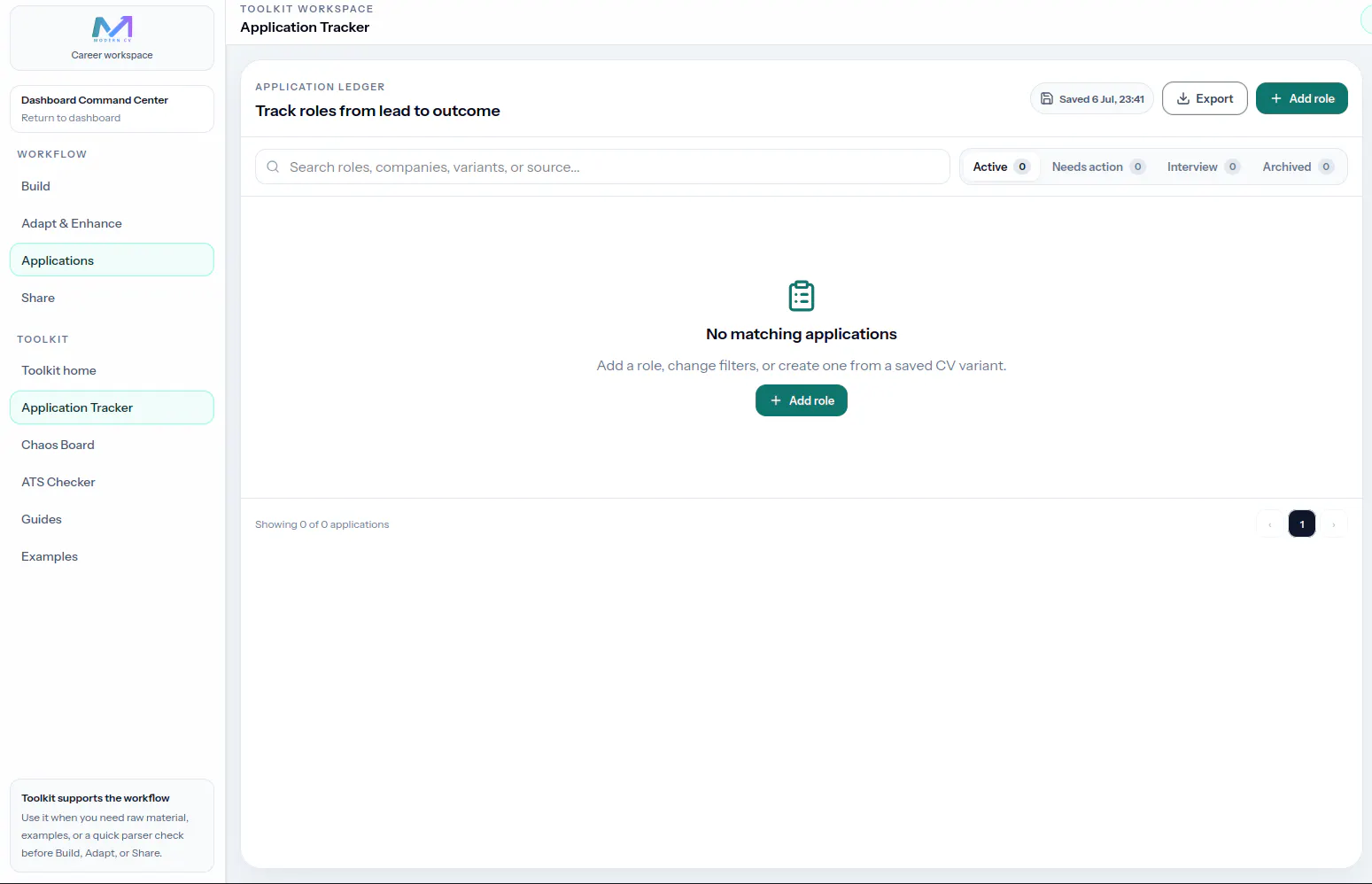Click Track roles from lead to outcome heading
This screenshot has height=884, width=1372.
(x=377, y=111)
